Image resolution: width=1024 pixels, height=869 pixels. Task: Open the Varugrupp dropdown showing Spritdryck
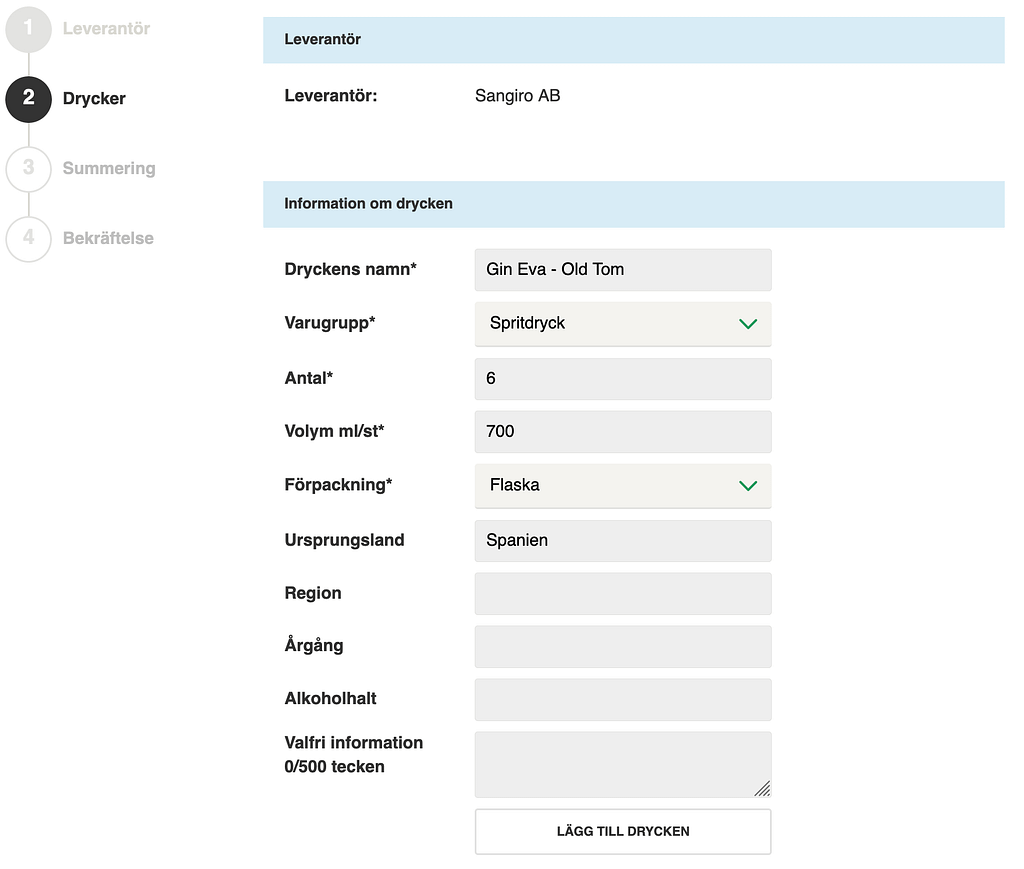(622, 324)
